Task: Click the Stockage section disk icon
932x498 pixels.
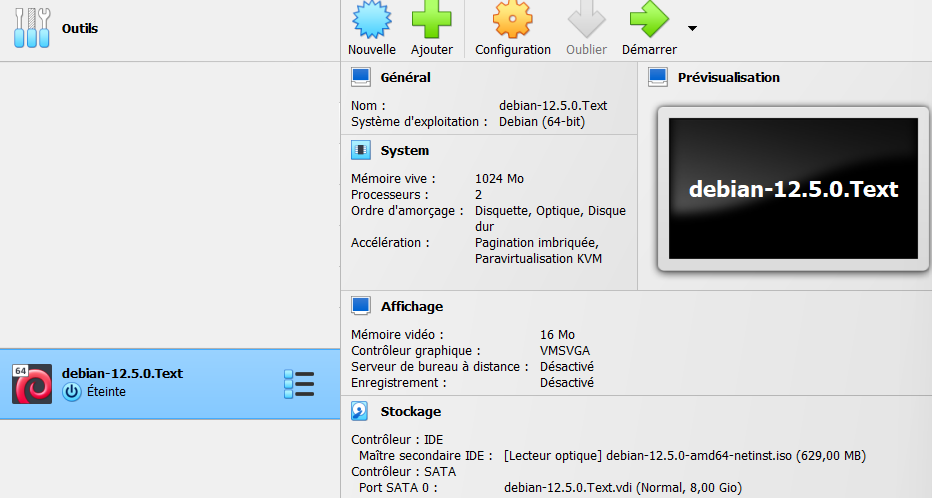Action: point(360,411)
